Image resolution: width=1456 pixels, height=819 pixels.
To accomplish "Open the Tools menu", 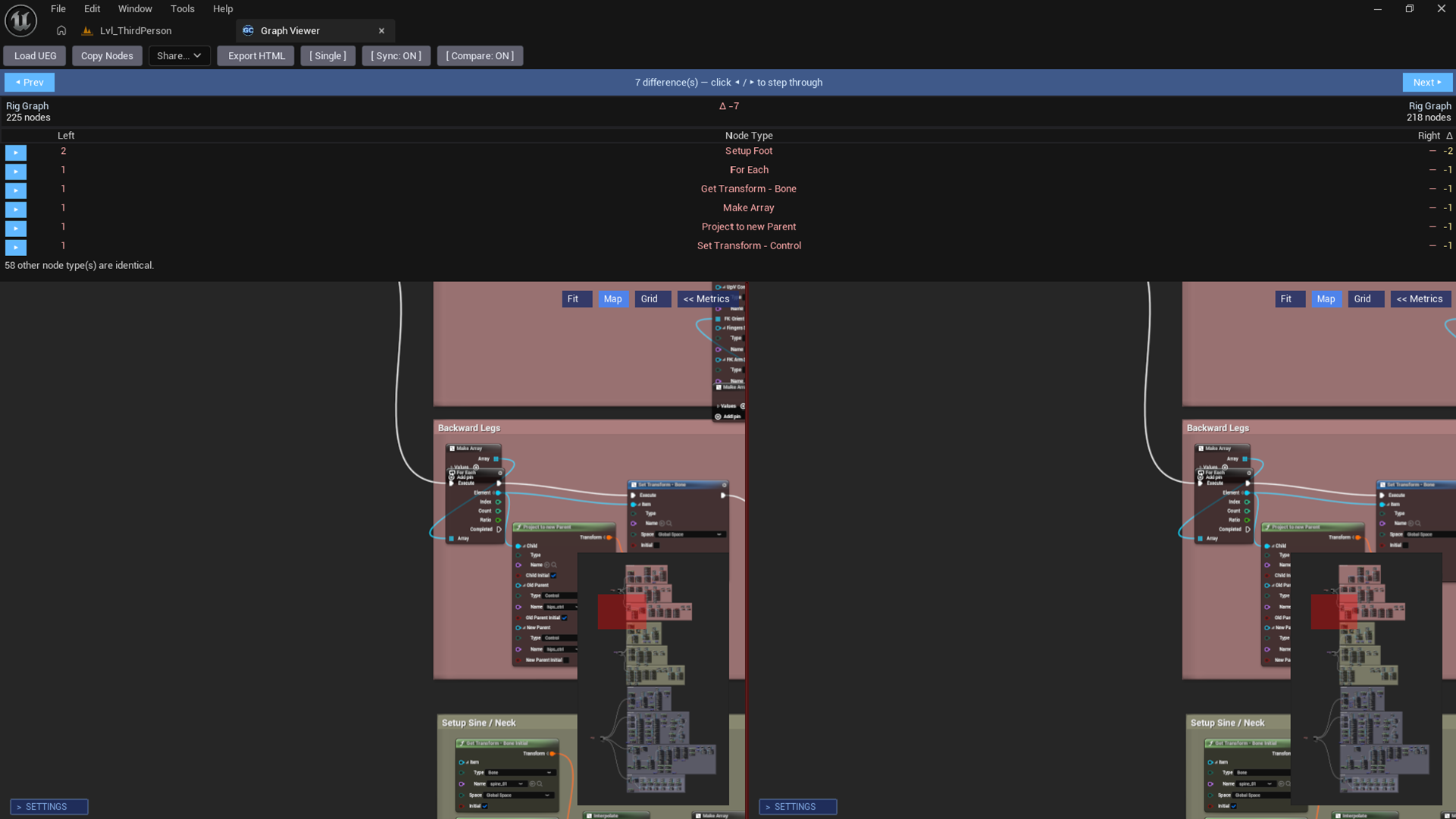I will pos(182,9).
